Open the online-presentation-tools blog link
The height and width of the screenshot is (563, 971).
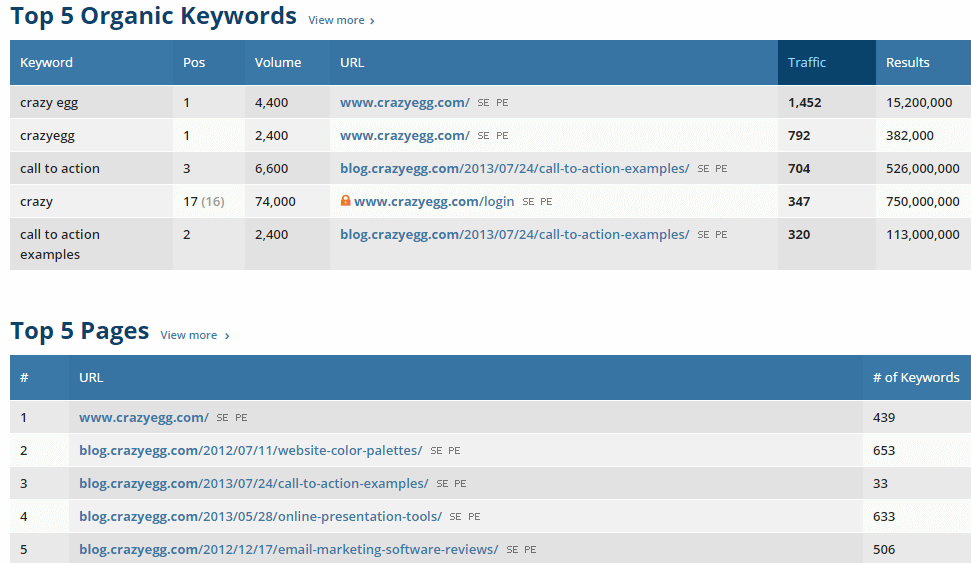point(260,516)
